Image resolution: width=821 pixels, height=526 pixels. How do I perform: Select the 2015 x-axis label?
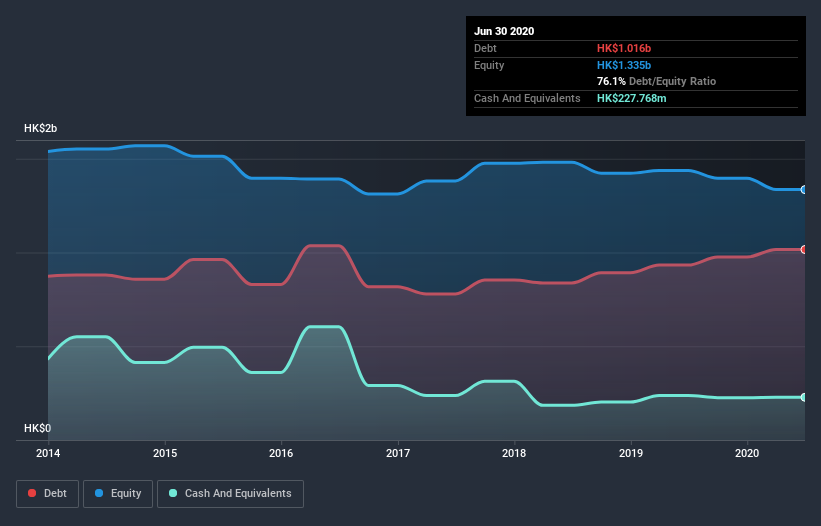[x=165, y=453]
